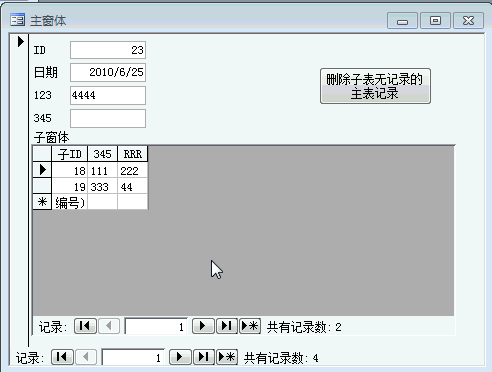The height and width of the screenshot is (372, 492).
Task: Click the ID field showing 23
Action: pyautogui.click(x=108, y=50)
